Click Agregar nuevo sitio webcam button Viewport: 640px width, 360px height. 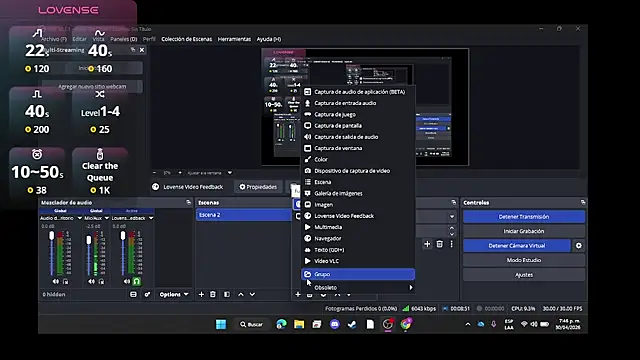pos(92,87)
